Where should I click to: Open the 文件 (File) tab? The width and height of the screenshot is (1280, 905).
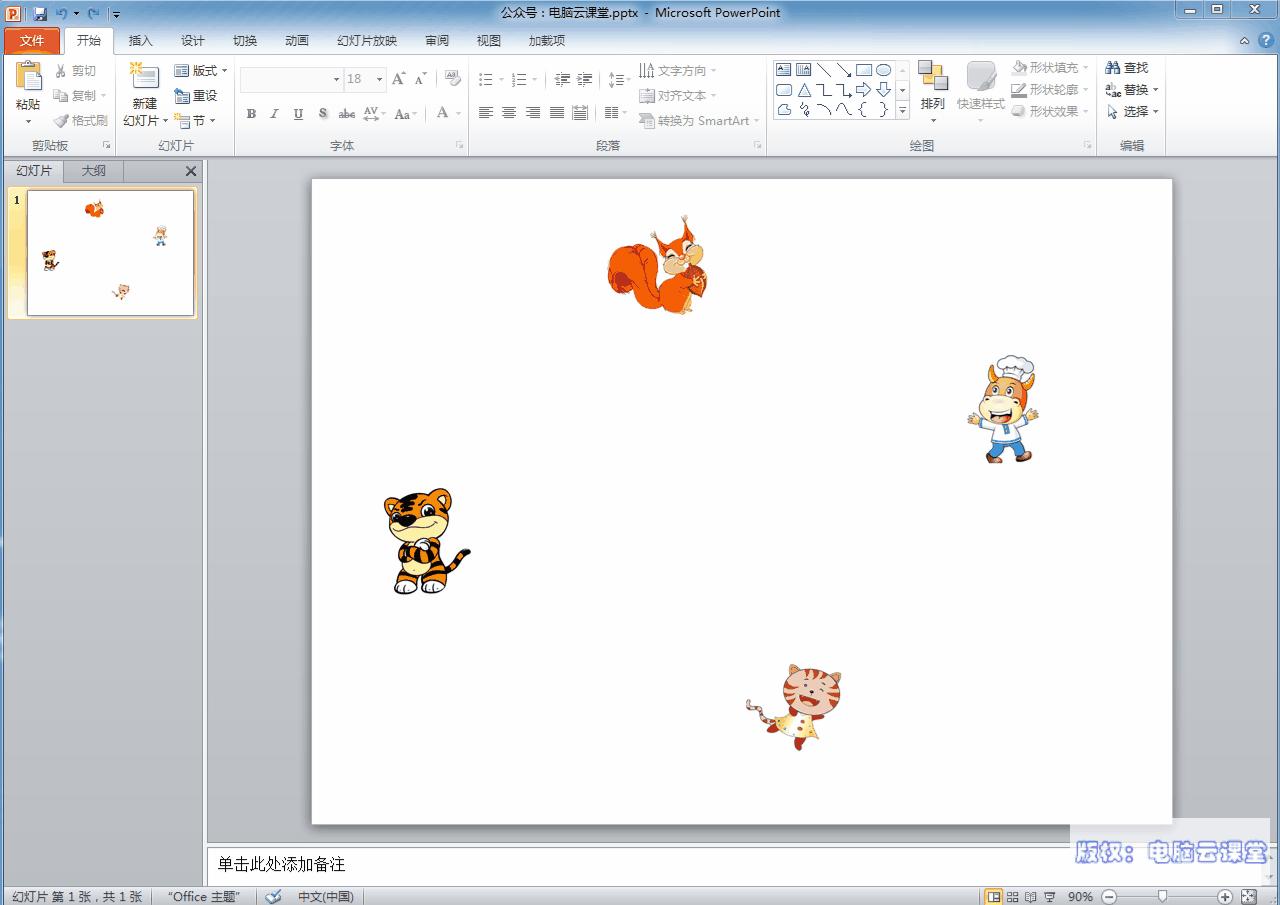pos(32,41)
